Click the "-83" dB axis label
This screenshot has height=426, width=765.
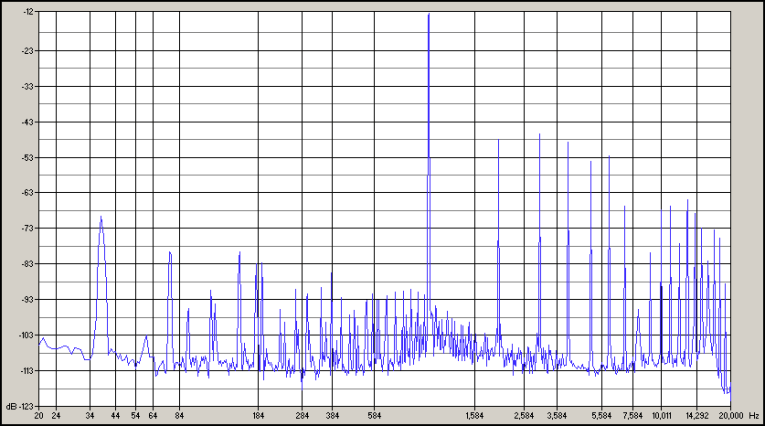28,264
